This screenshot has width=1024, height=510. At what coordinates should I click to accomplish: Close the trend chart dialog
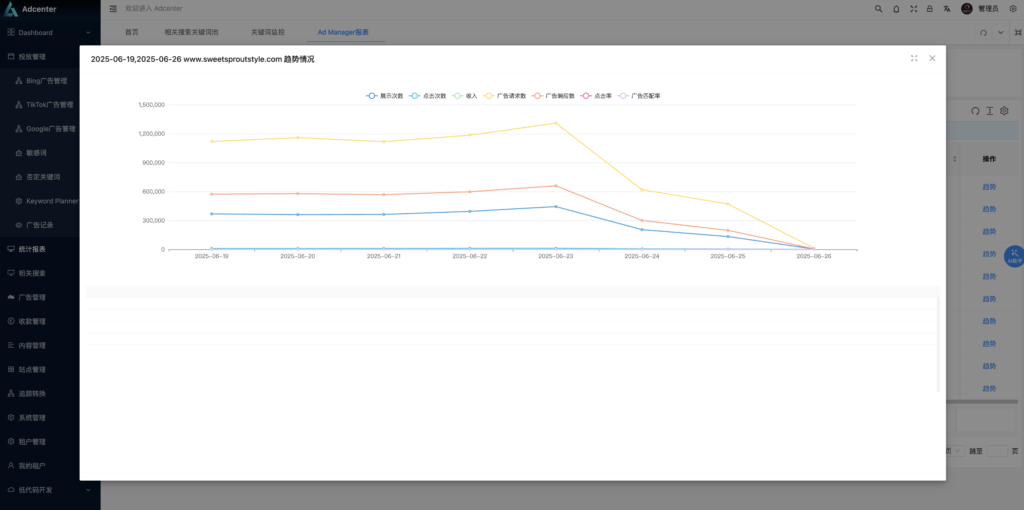pos(932,58)
